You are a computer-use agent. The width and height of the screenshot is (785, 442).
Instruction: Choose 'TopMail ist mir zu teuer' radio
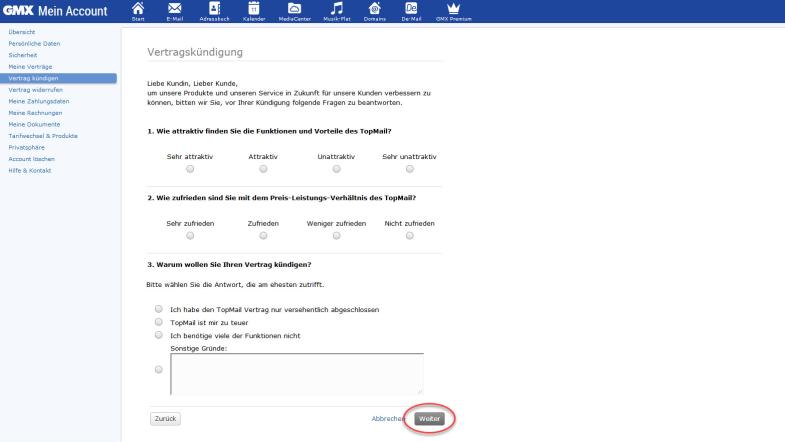(159, 322)
